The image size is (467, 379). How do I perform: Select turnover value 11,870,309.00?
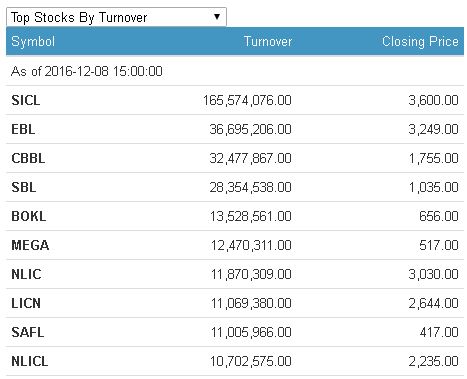(251, 274)
